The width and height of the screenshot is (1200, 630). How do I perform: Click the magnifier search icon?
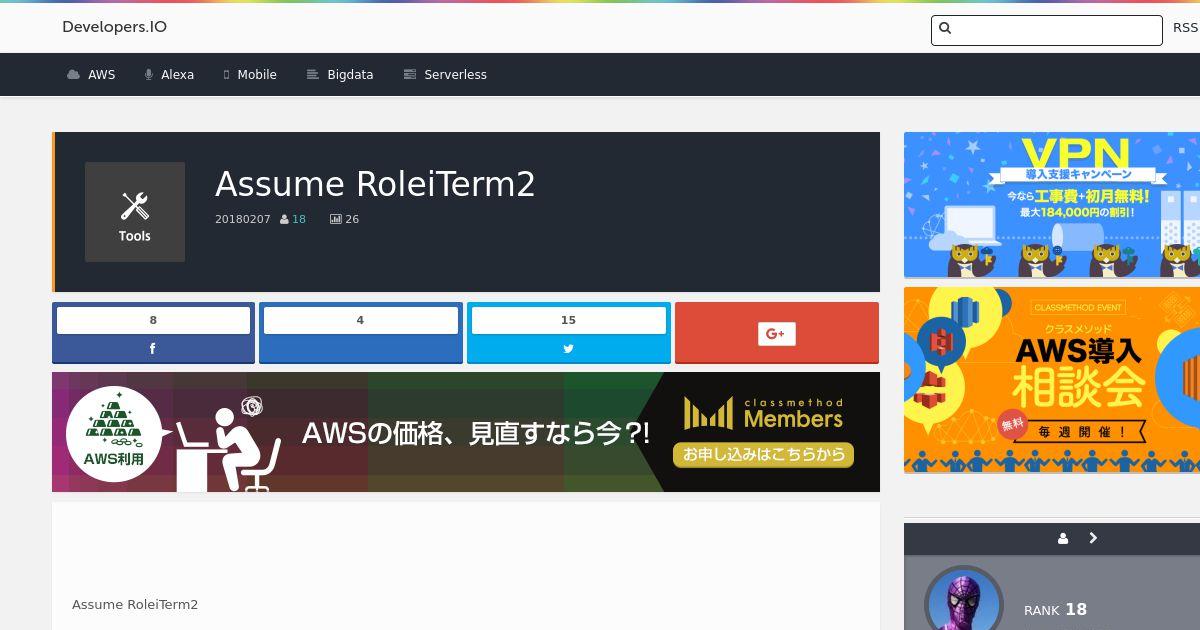point(945,29)
